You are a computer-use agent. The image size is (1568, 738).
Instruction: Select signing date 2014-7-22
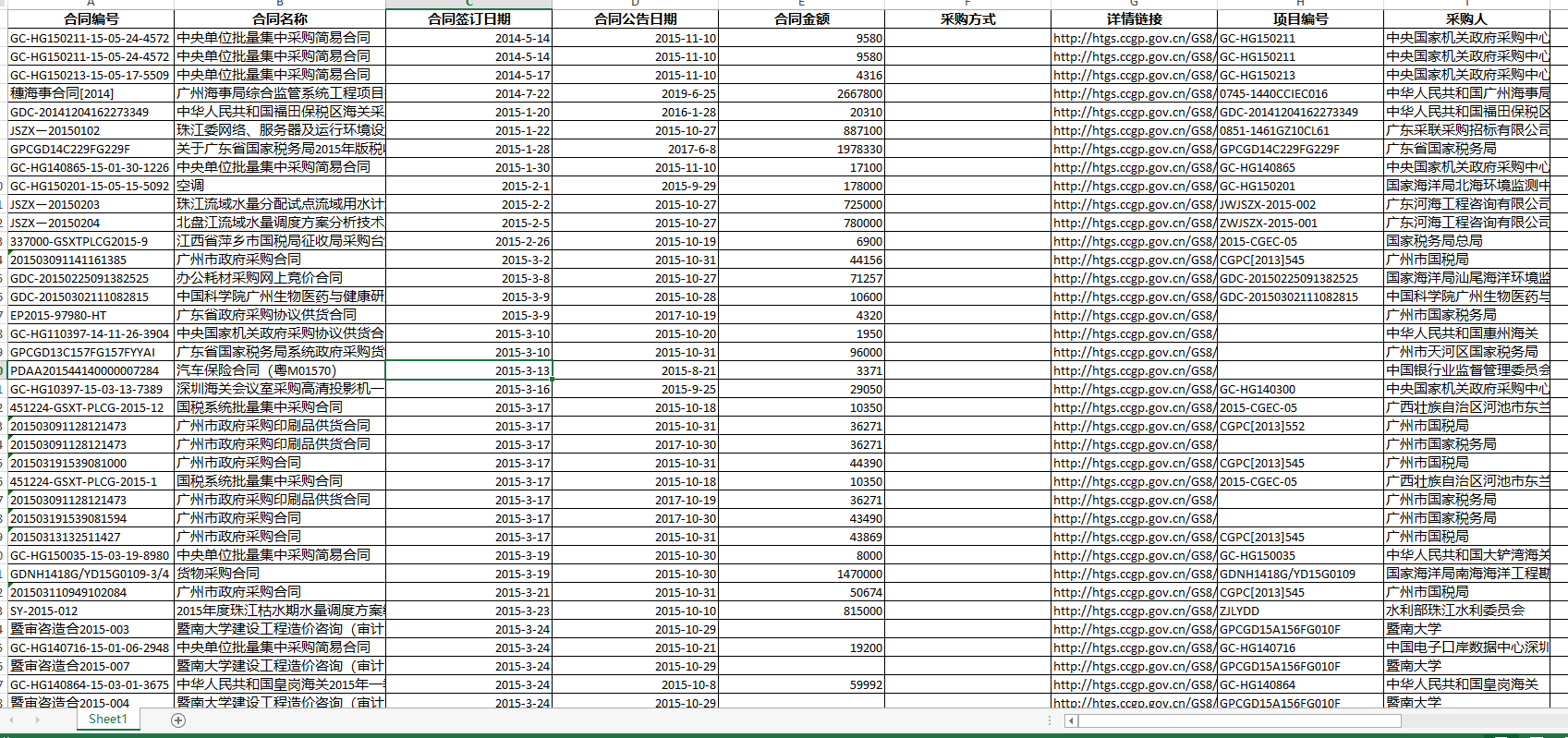tap(468, 93)
